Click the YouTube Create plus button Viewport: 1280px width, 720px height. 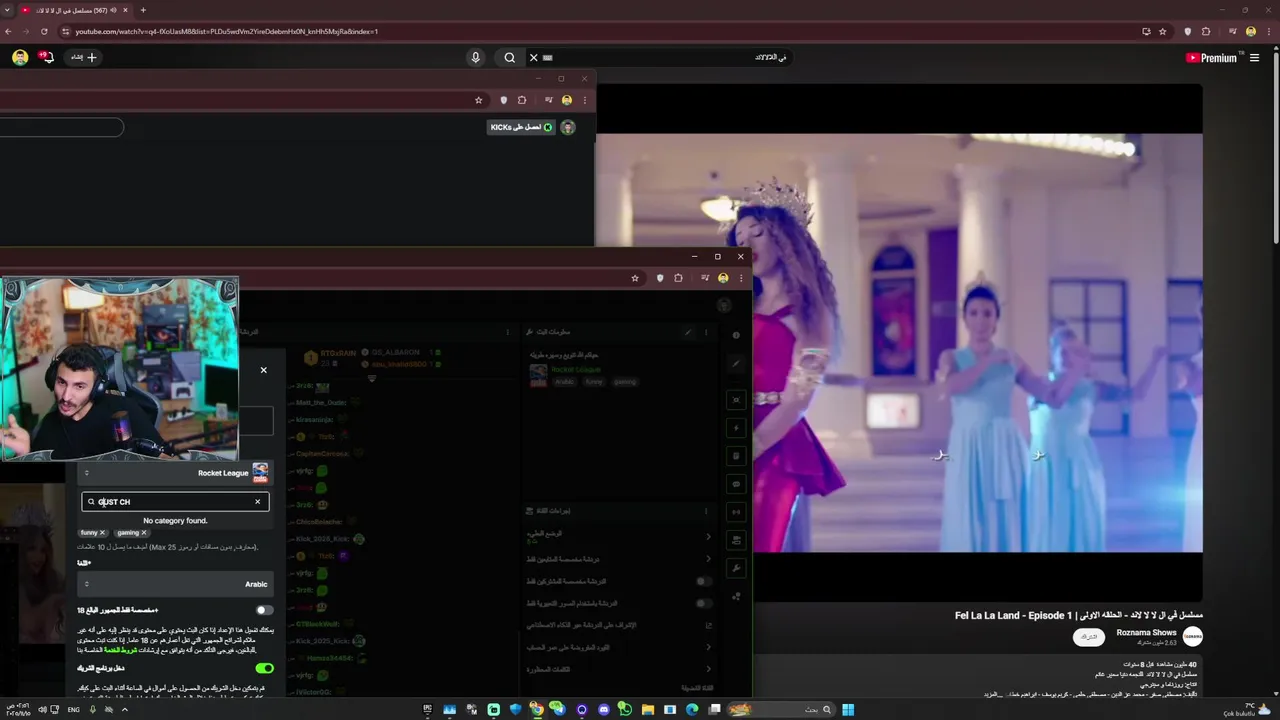(x=84, y=57)
